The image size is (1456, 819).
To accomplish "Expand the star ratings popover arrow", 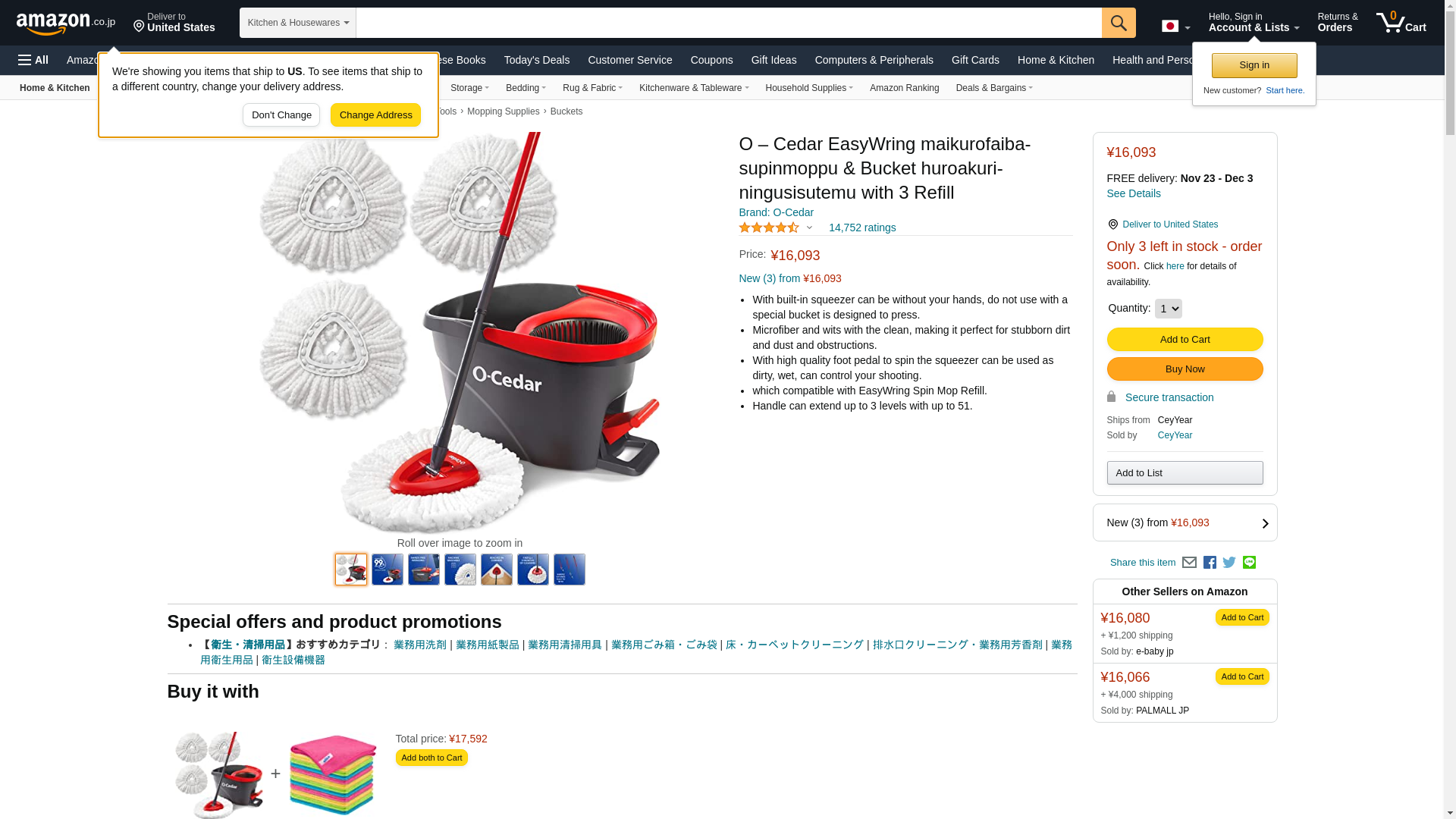I will point(809,227).
